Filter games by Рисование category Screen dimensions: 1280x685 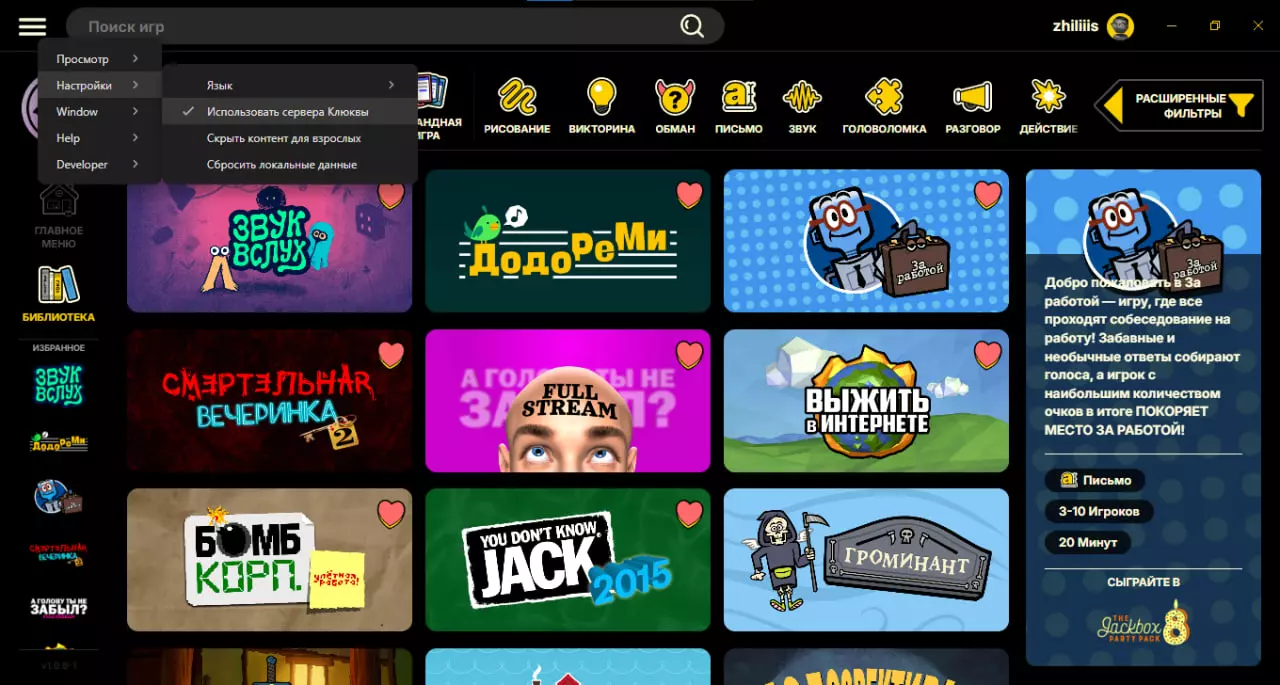pyautogui.click(x=517, y=106)
